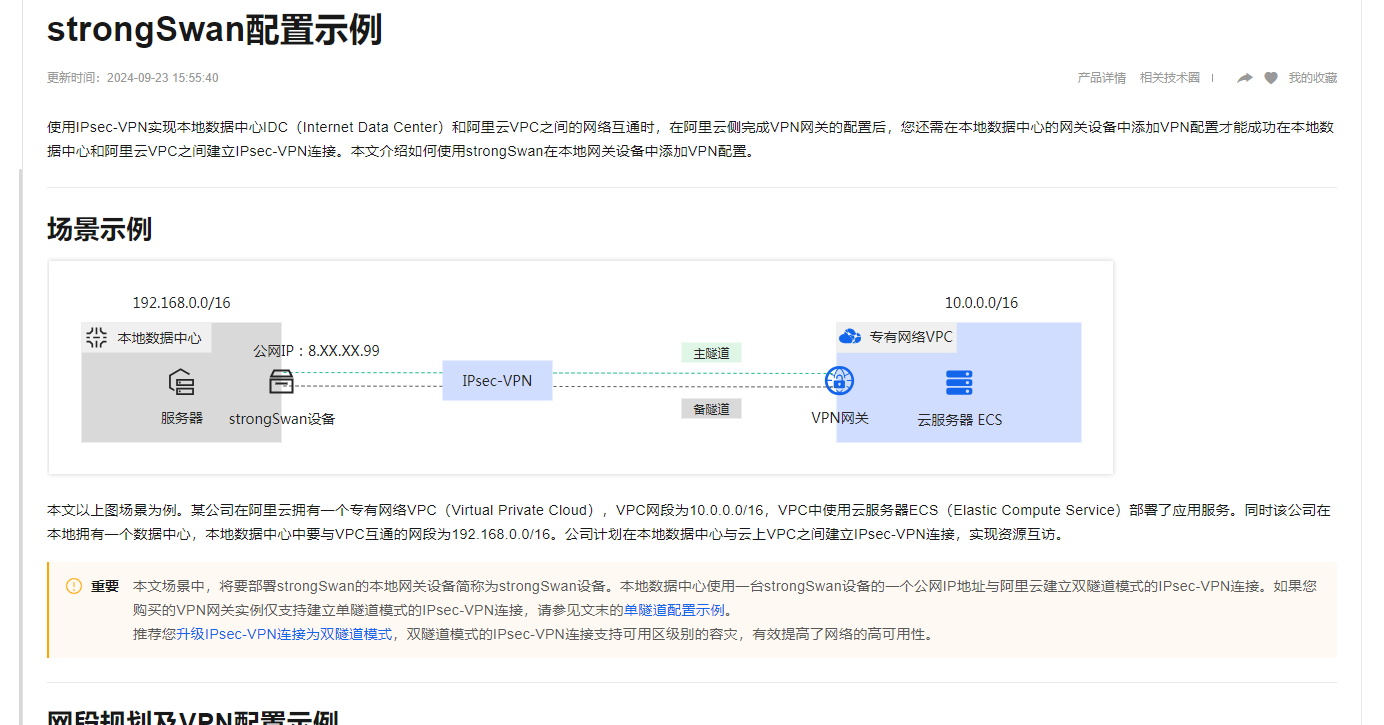The height and width of the screenshot is (725, 1384).
Task: Click the 公网IP：8.XX.XX.99 text
Action: pyautogui.click(x=317, y=351)
